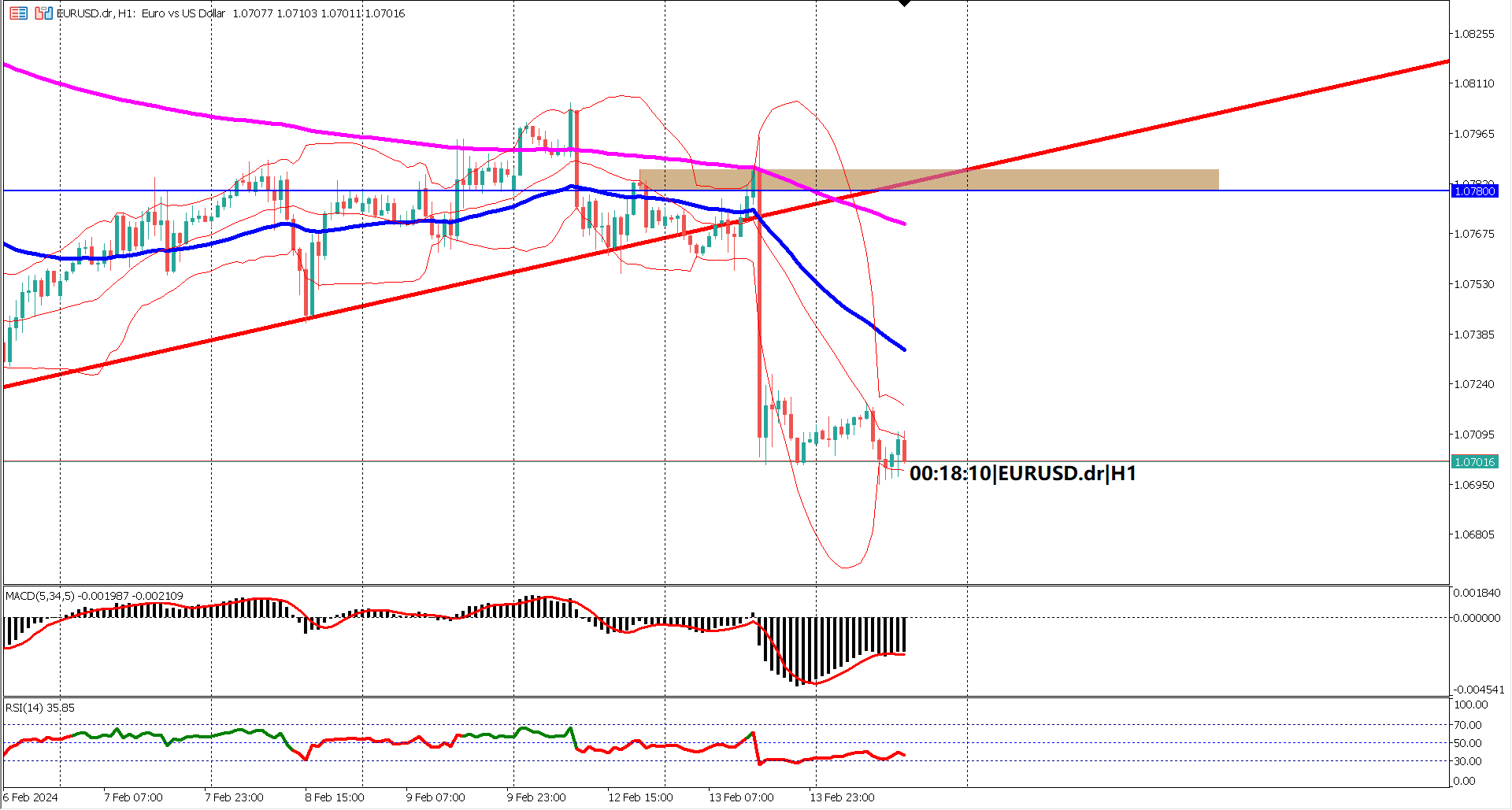
Task: Click the blue 1.07800 price tag on scale
Action: pyautogui.click(x=1475, y=191)
